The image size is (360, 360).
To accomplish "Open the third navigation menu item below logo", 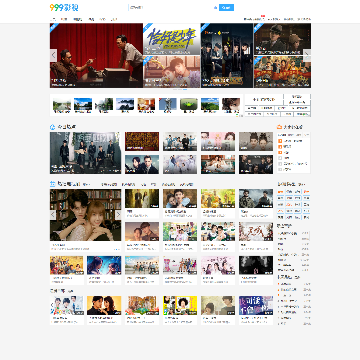I will [77, 19].
